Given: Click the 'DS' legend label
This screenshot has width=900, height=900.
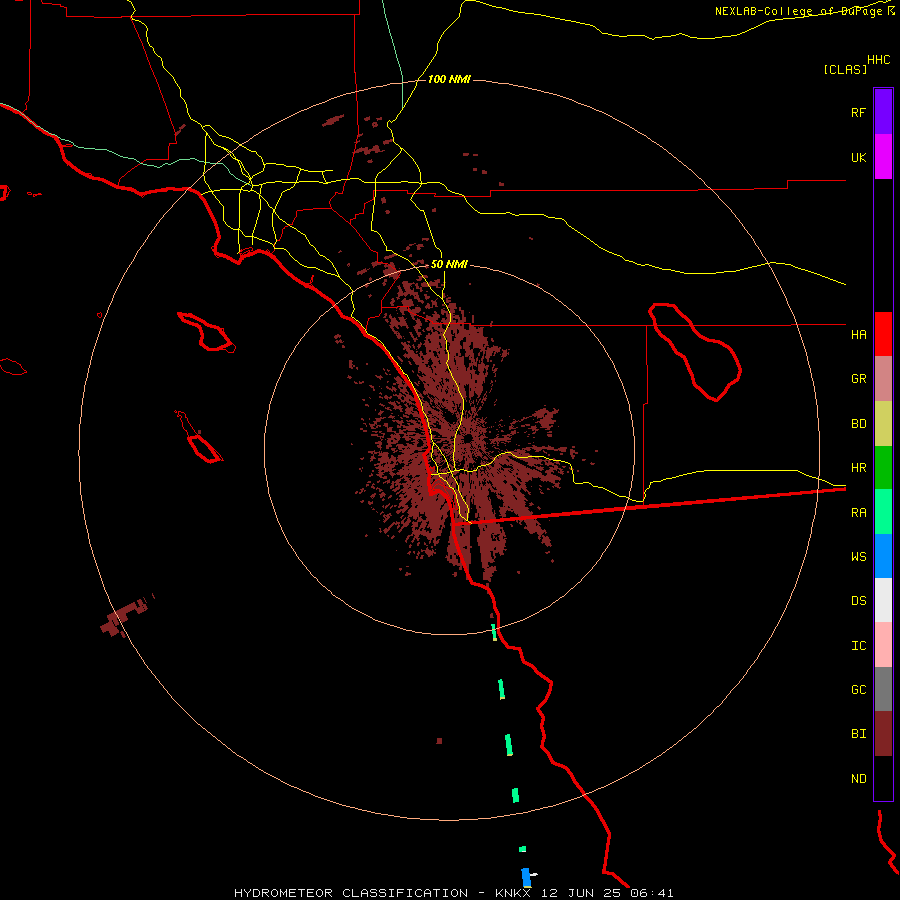Looking at the screenshot, I should coord(858,601).
